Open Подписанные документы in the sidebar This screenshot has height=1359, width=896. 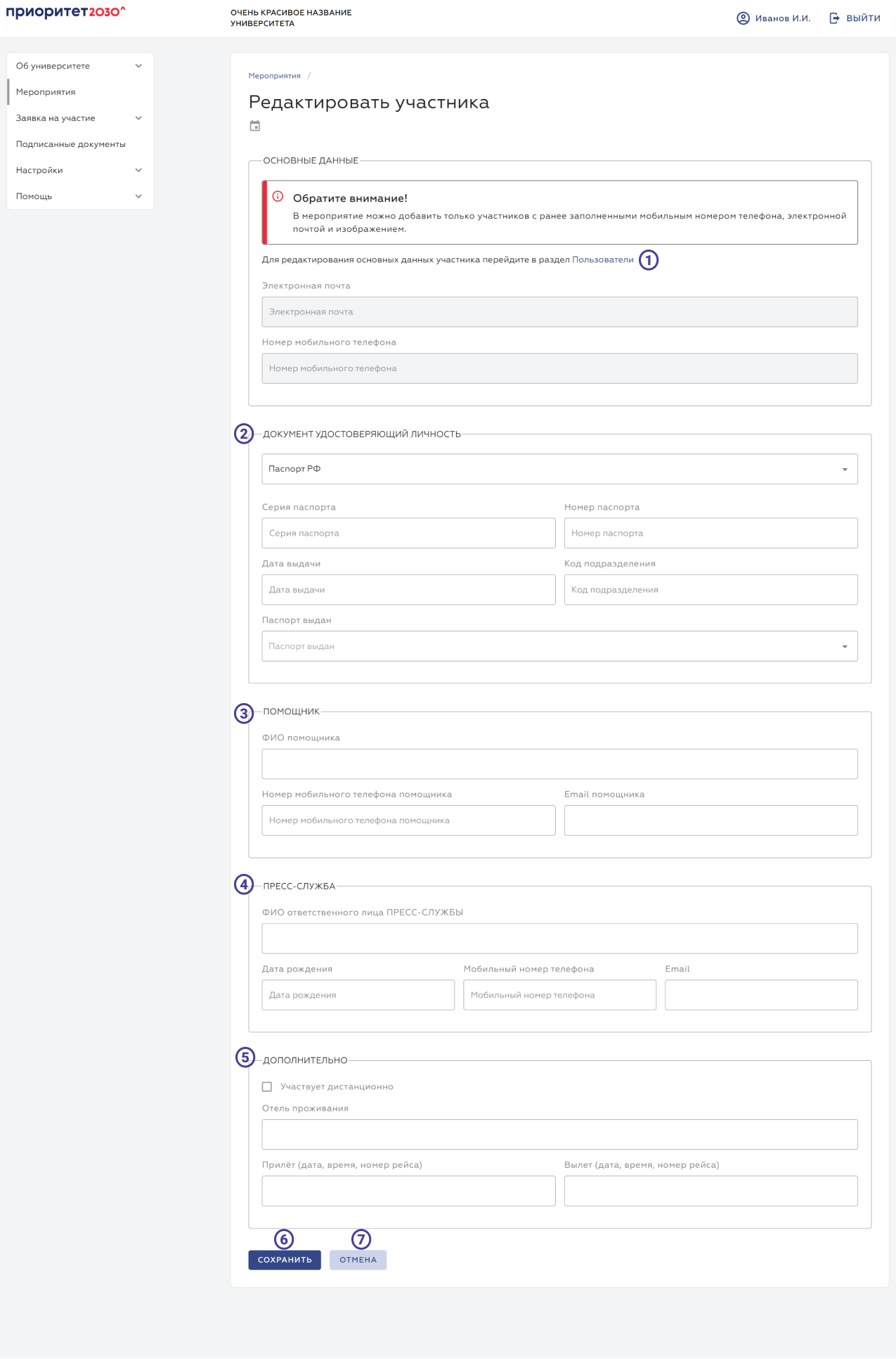(x=71, y=144)
